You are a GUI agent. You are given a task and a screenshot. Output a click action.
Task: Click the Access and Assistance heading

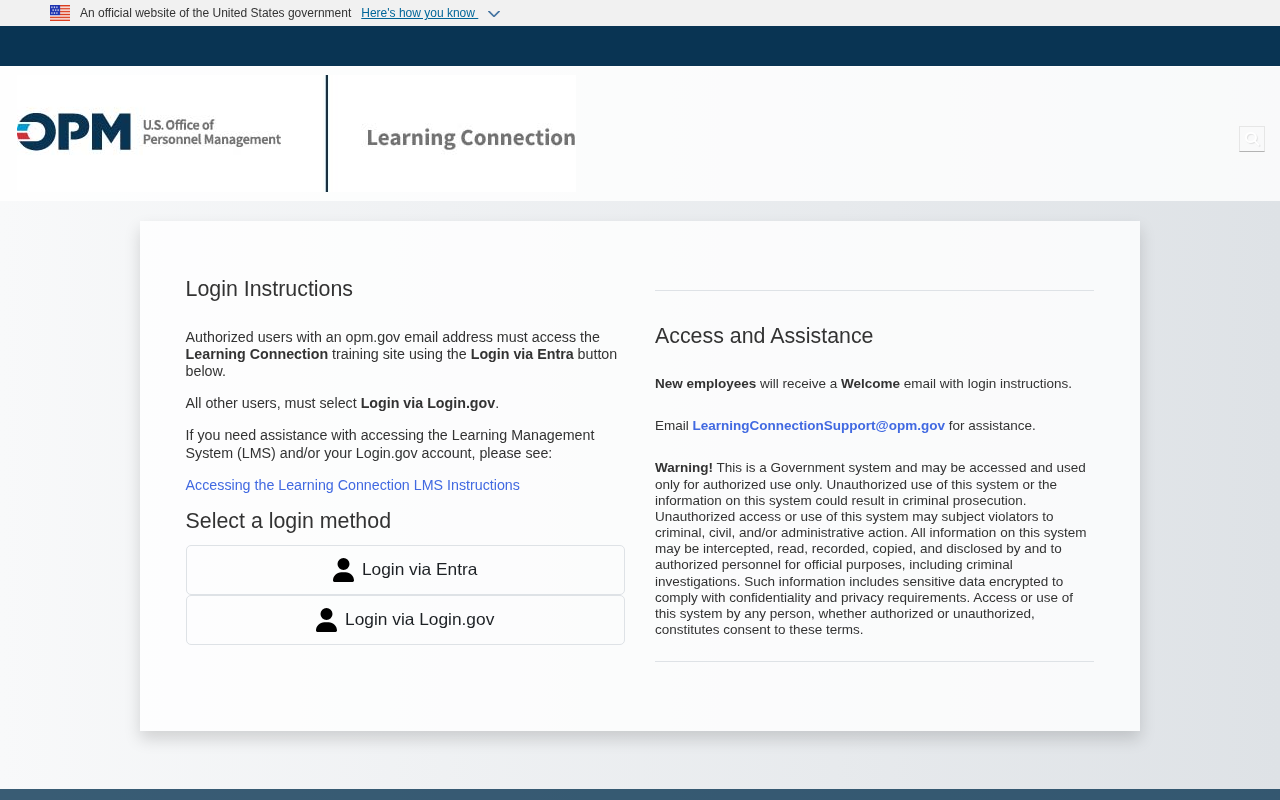click(764, 336)
